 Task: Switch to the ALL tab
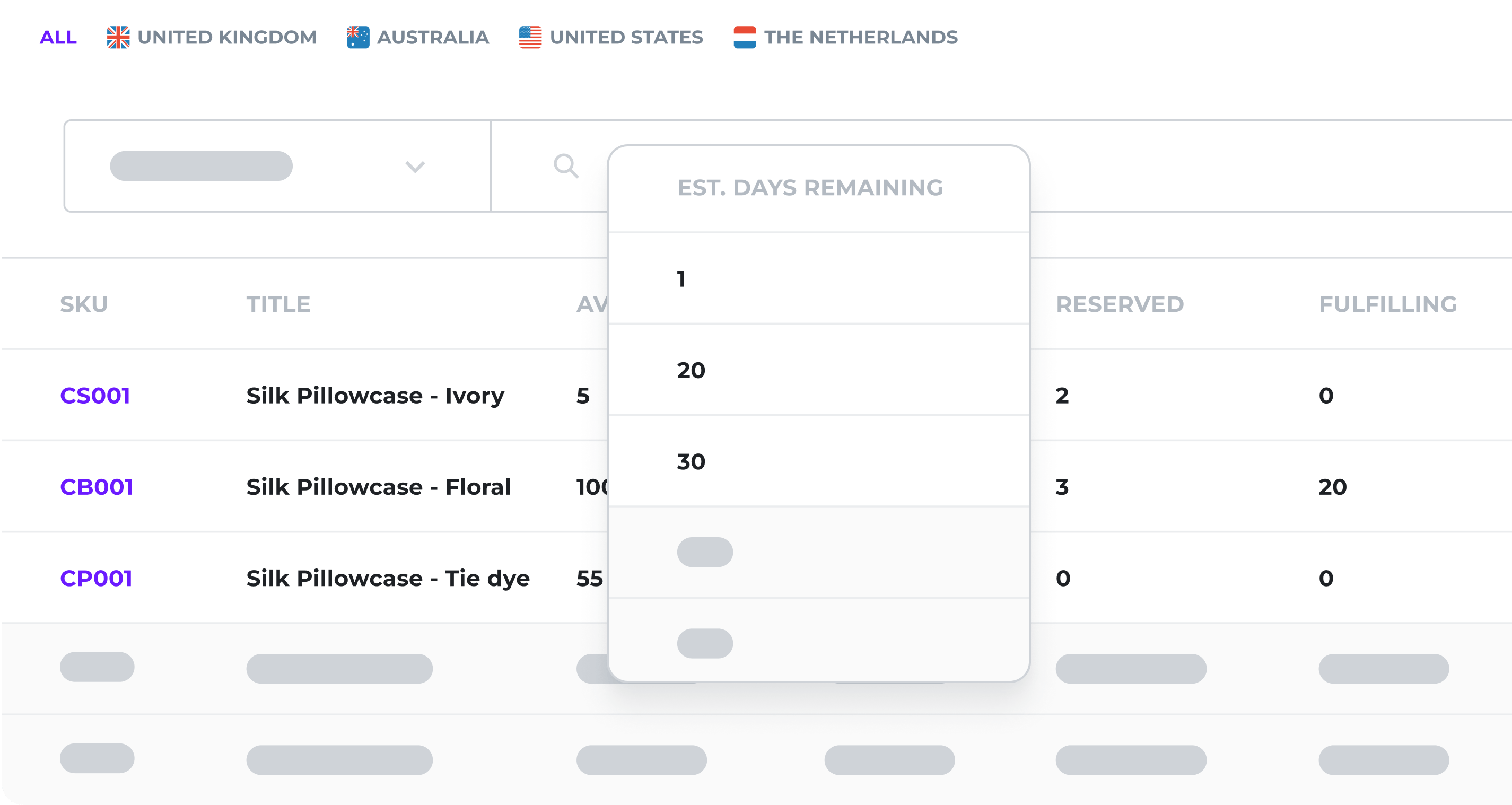point(58,38)
